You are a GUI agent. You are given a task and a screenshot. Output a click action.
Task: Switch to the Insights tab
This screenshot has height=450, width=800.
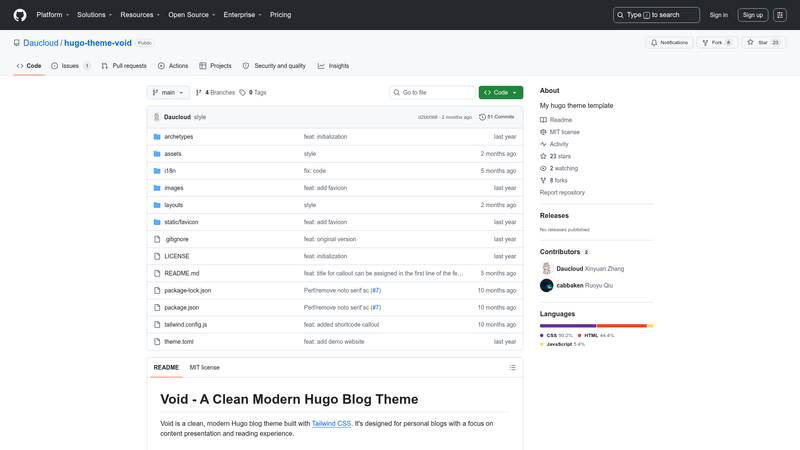click(333, 66)
